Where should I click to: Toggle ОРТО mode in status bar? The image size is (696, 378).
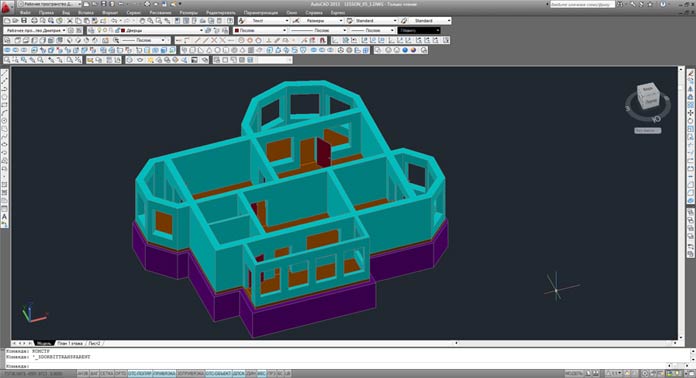pos(121,374)
